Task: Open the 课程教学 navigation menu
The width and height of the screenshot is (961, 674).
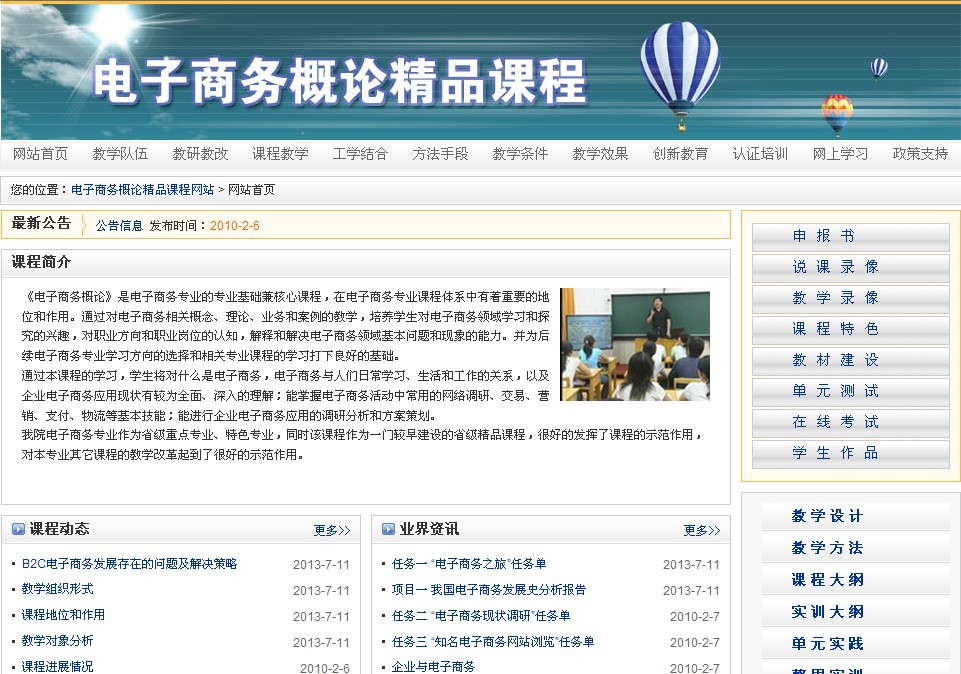Action: [x=280, y=154]
